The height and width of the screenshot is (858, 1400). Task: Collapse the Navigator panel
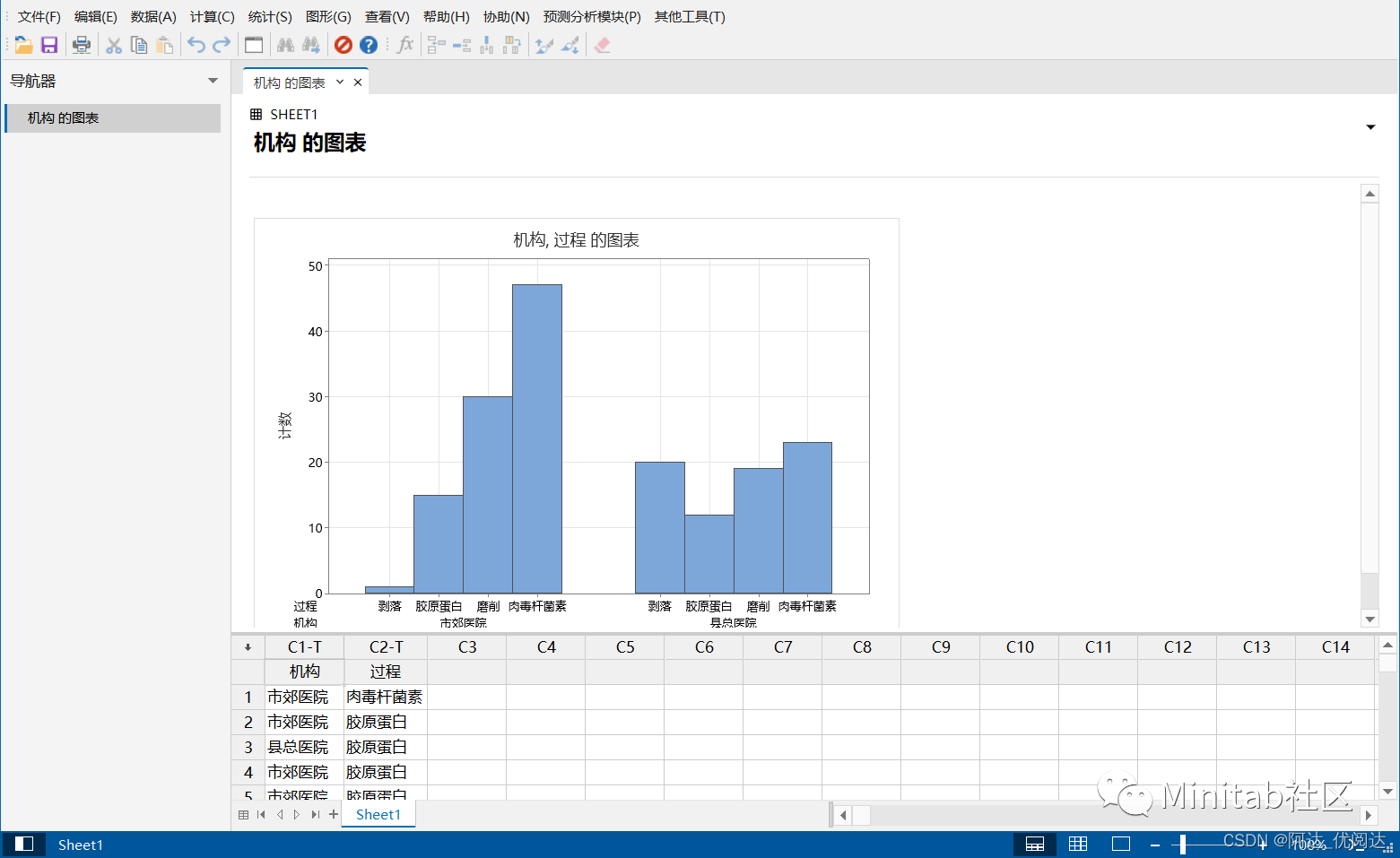pyautogui.click(x=213, y=81)
